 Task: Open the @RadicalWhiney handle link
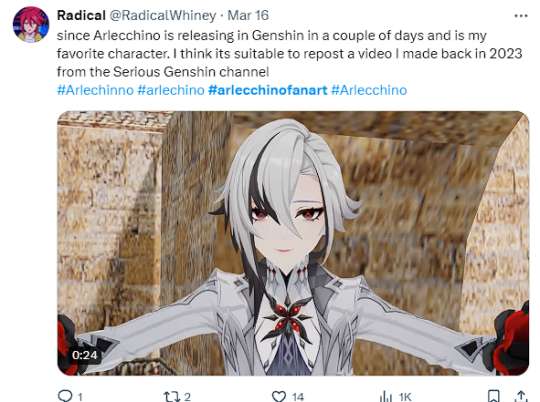point(163,16)
